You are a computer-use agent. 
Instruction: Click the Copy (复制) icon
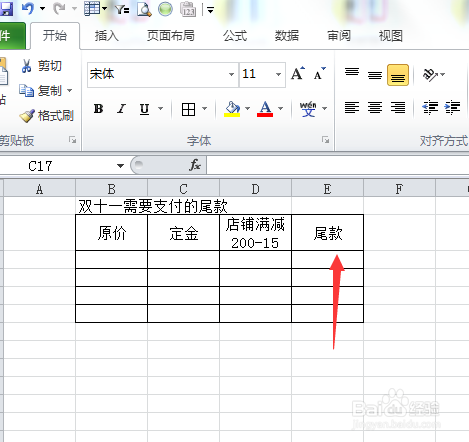point(26,90)
